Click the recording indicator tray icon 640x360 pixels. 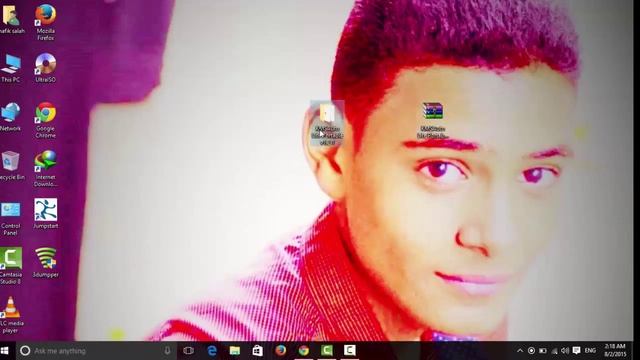click(531, 350)
